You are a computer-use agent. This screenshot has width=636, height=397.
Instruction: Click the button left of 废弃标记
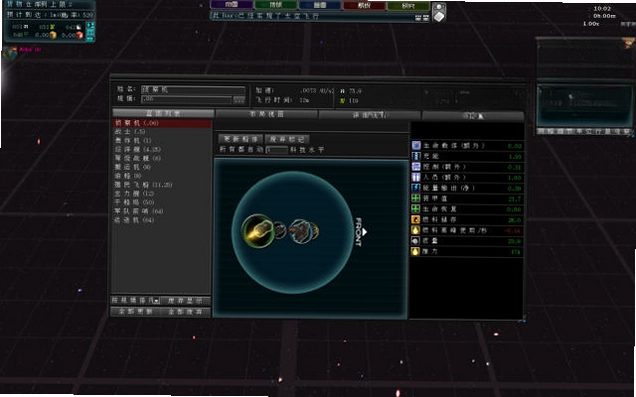[241, 139]
